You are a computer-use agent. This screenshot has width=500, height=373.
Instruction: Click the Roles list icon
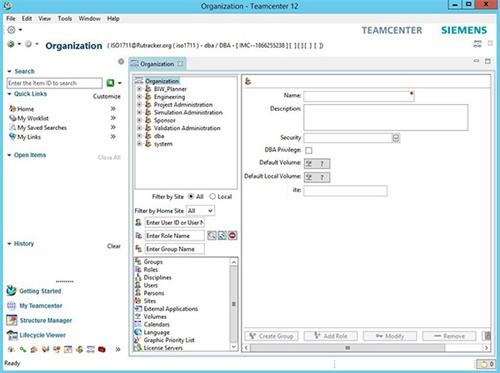pyautogui.click(x=138, y=269)
